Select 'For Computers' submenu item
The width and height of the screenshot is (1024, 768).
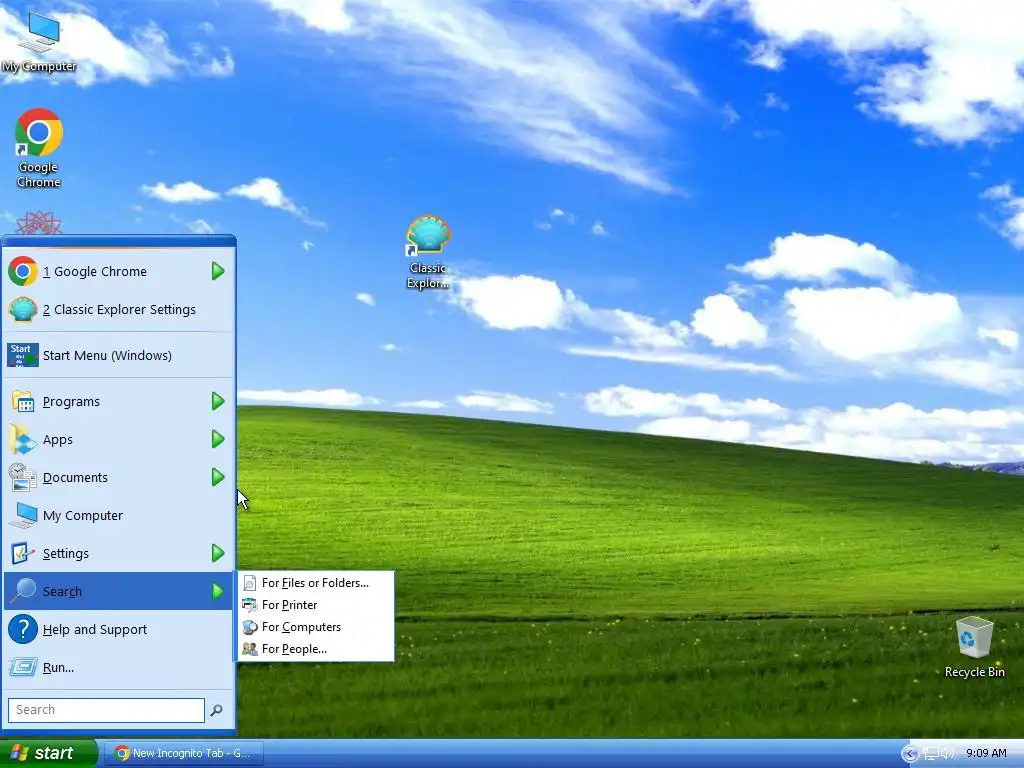pyautogui.click(x=316, y=627)
